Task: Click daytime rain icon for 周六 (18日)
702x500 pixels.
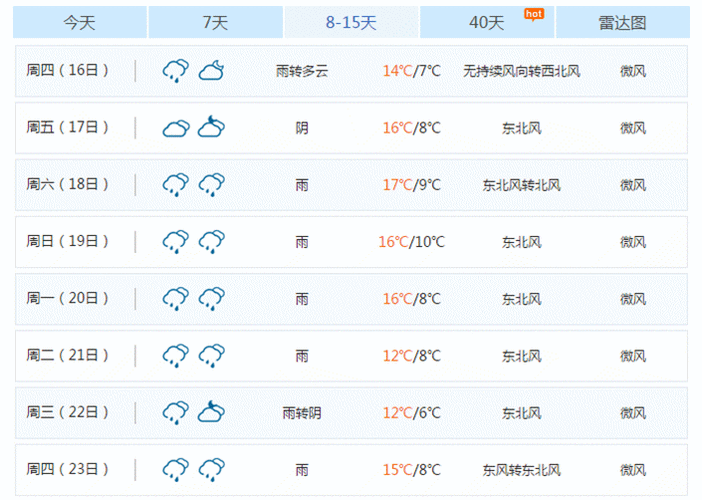Action: point(176,185)
